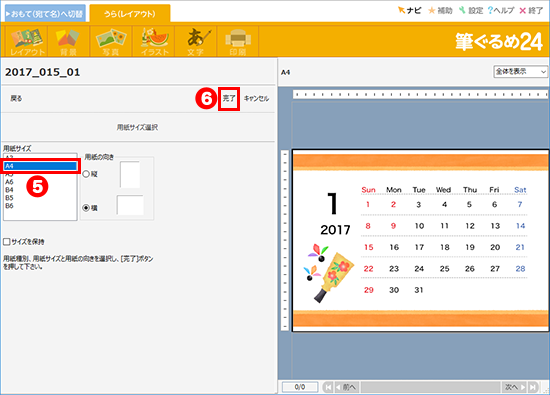550x395 pixels.
Task: Open the ヘルプ help menu
Action: click(x=501, y=11)
